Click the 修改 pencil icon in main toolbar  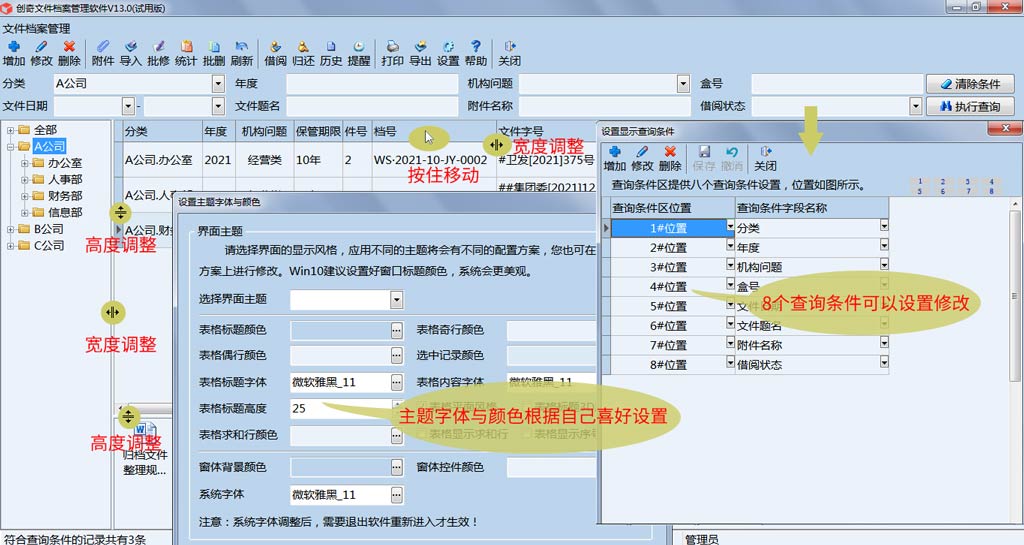[x=41, y=47]
